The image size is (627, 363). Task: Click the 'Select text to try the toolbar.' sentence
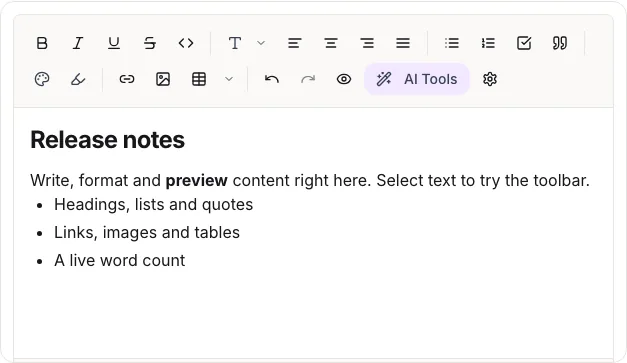coord(483,181)
